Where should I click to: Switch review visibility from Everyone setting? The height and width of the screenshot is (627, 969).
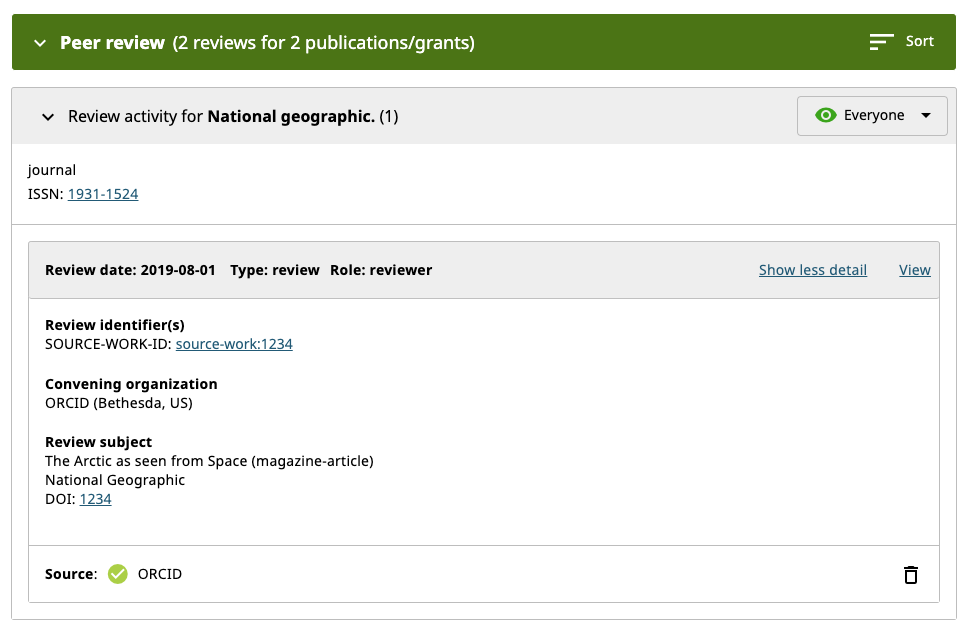click(871, 115)
